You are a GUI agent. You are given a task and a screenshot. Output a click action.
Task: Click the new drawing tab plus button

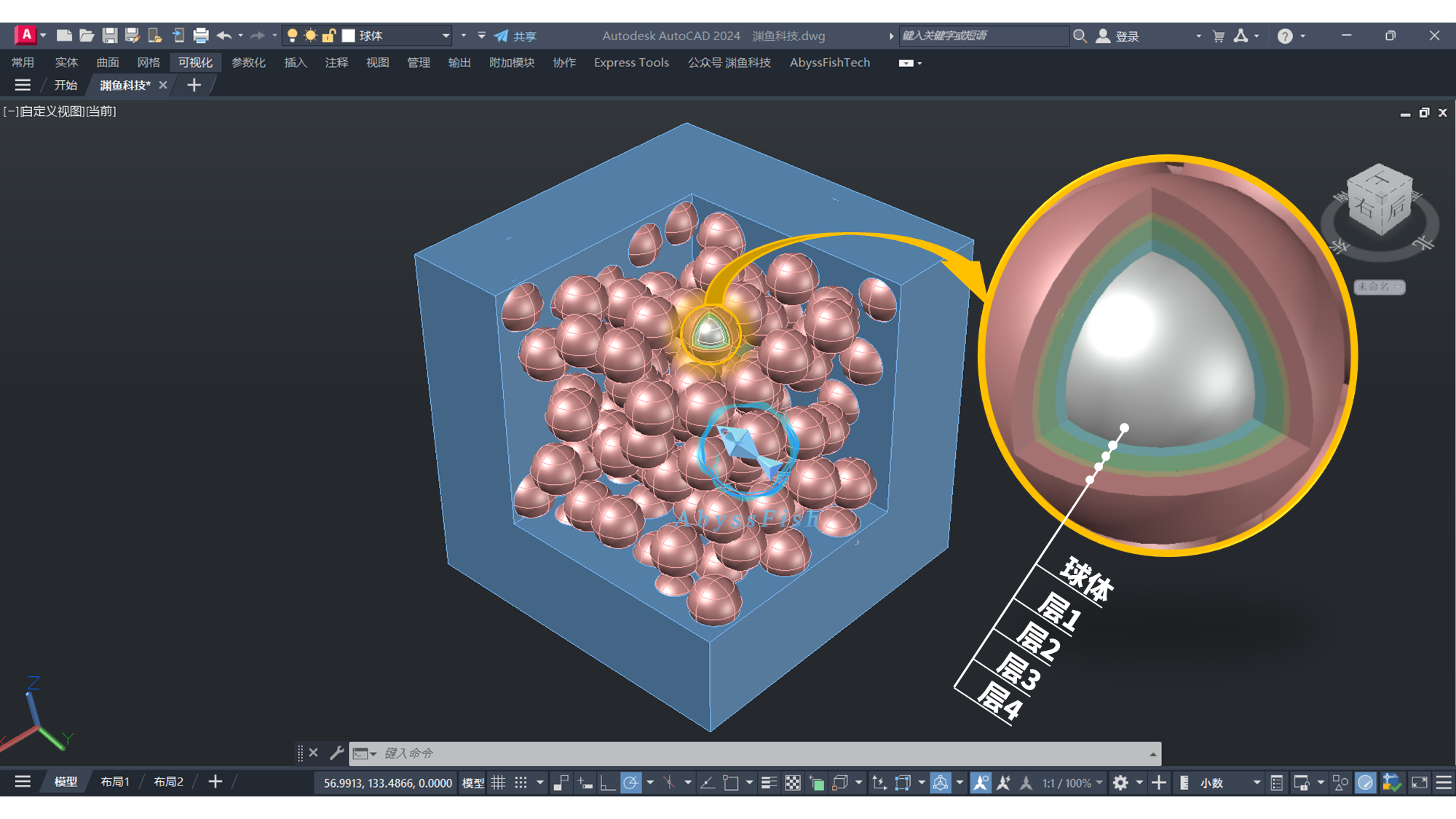[194, 85]
